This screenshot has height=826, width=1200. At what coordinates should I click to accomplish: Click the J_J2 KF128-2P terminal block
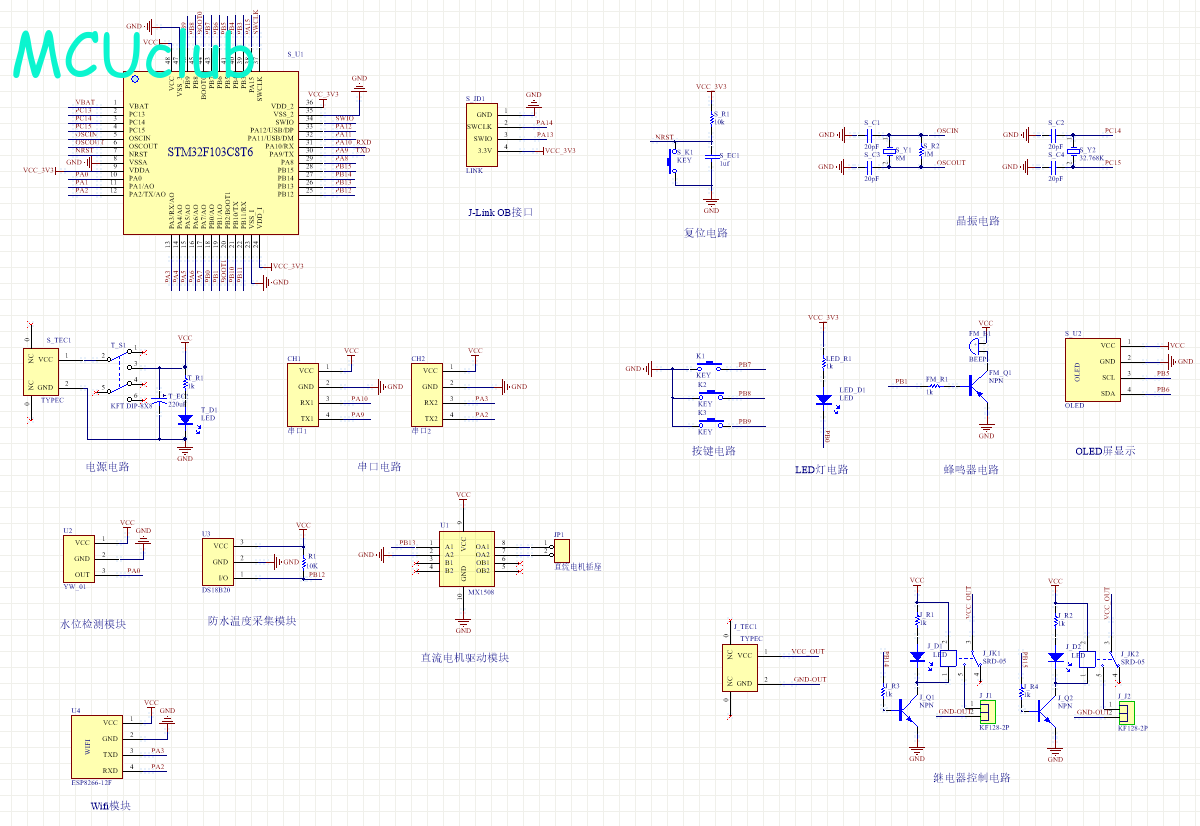pyautogui.click(x=1125, y=712)
